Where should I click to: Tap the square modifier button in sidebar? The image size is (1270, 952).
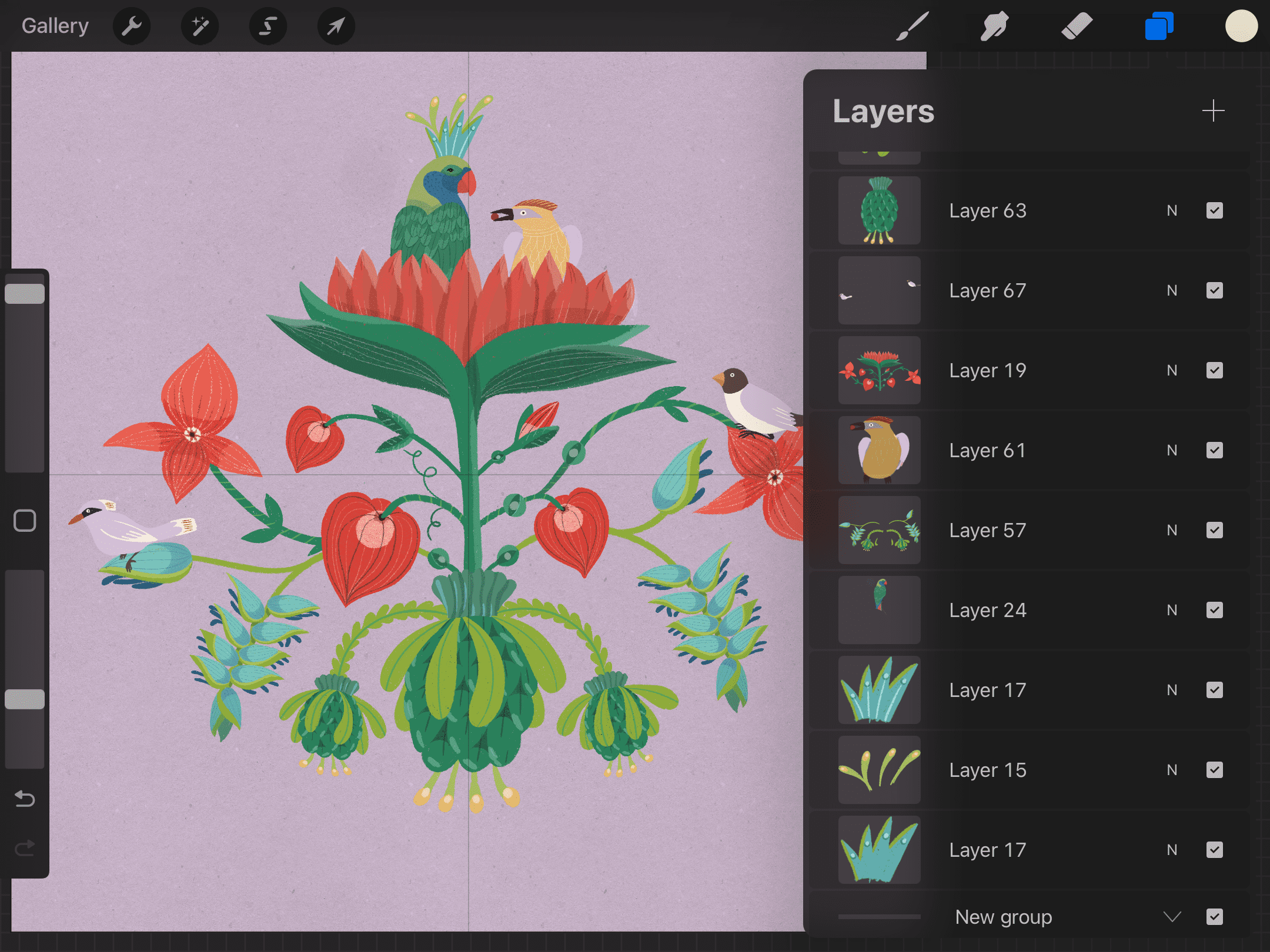25,521
